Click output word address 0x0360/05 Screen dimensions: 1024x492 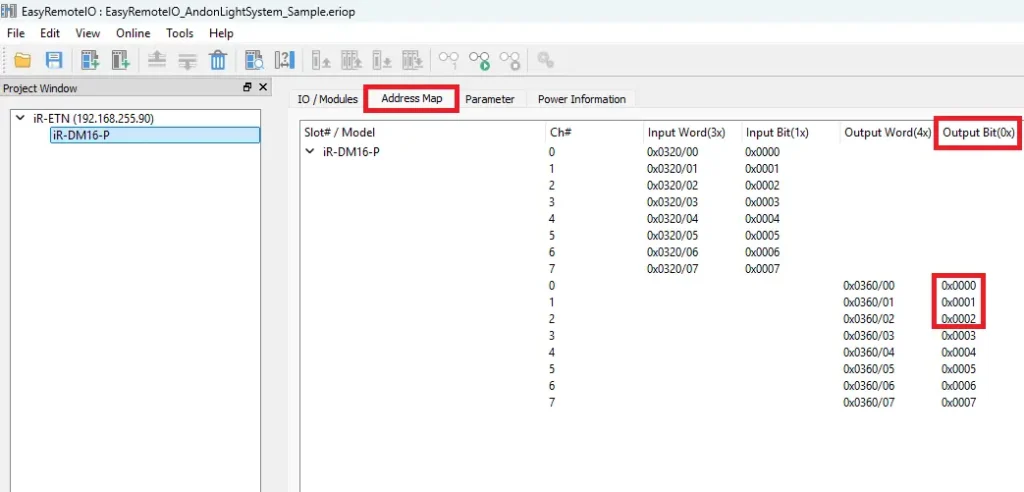pyautogui.click(x=869, y=369)
